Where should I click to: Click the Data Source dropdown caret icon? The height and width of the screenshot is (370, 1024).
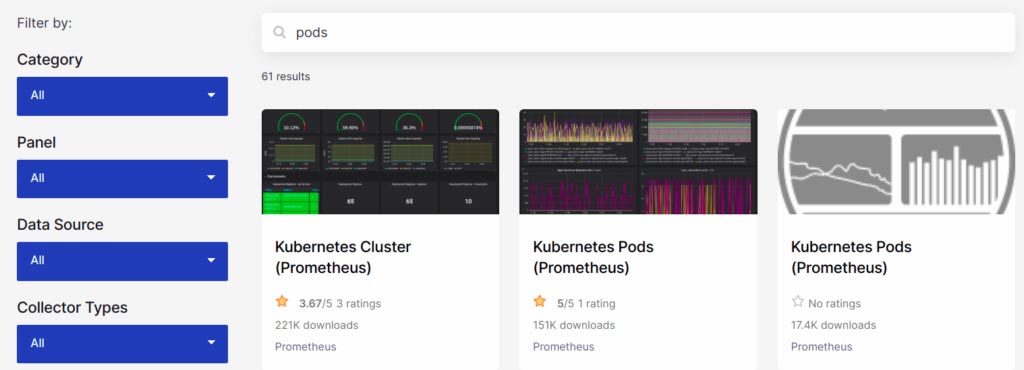[x=211, y=260]
